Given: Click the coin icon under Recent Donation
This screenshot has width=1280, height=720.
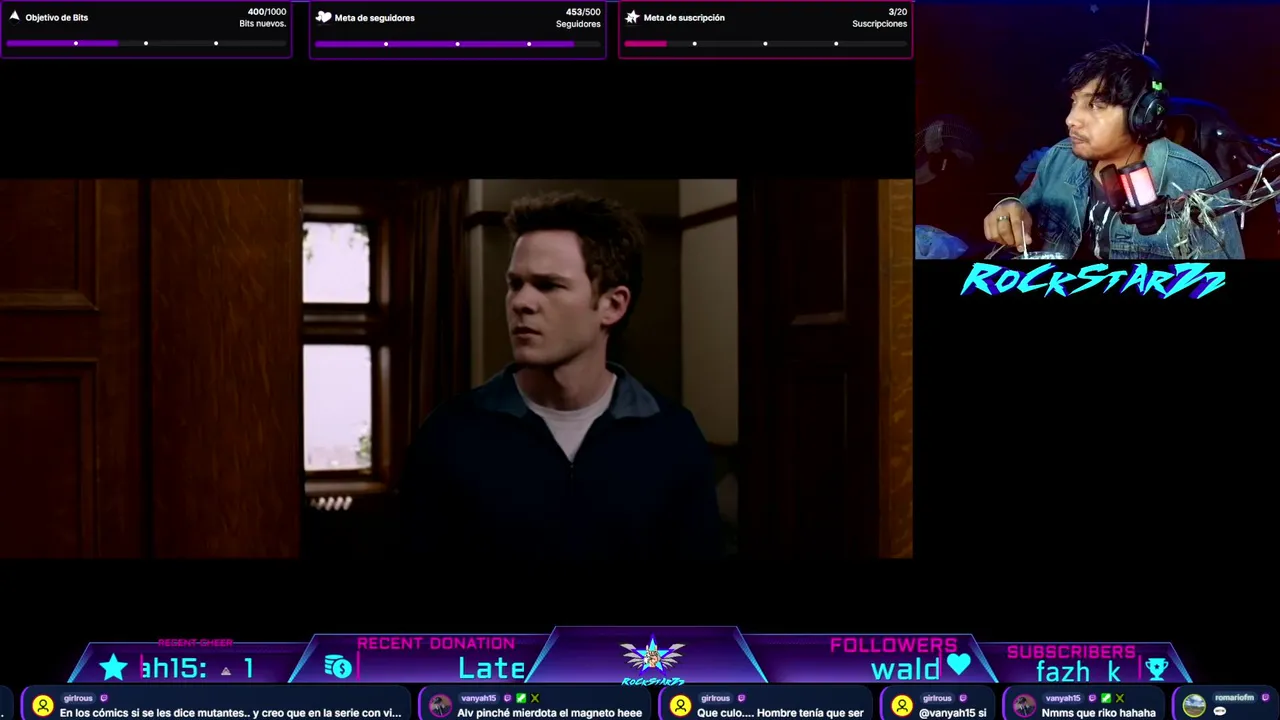Looking at the screenshot, I should coord(338,667).
